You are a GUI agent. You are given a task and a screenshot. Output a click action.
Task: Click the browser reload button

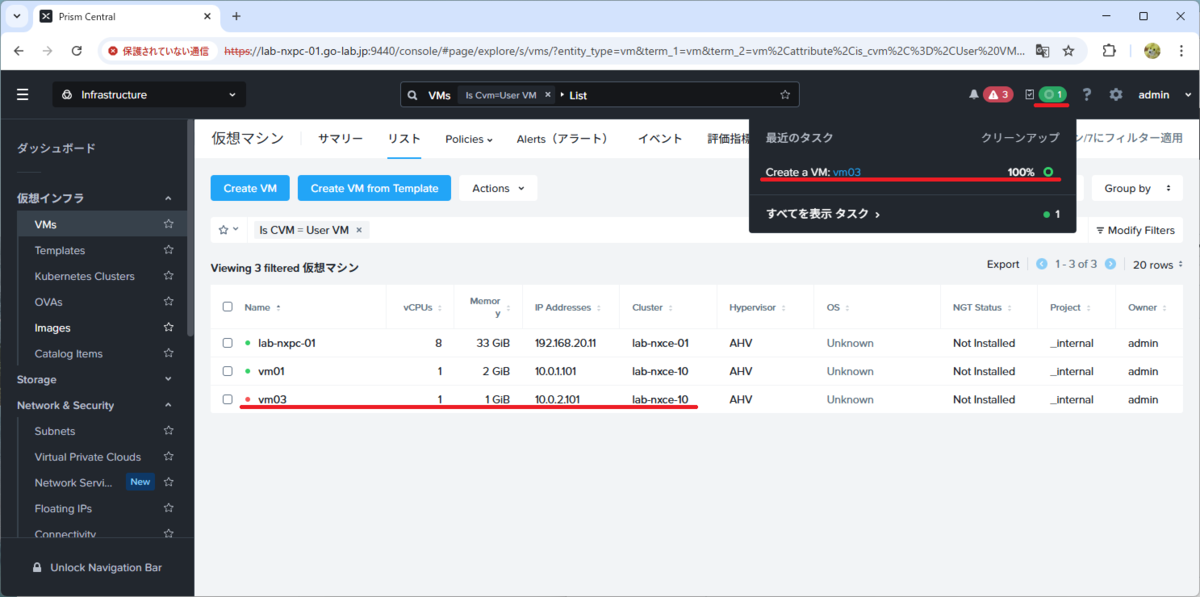(x=77, y=50)
